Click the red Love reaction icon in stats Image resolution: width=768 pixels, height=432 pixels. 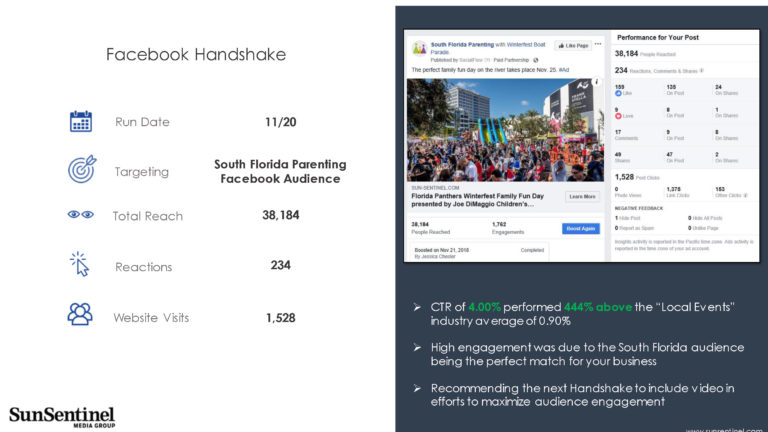[x=618, y=116]
